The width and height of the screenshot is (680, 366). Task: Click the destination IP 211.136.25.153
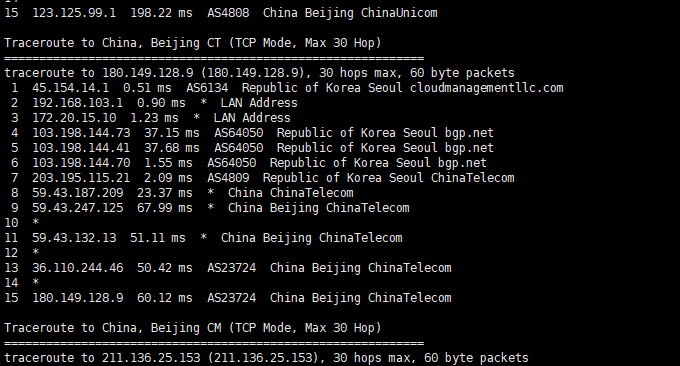[151, 358]
